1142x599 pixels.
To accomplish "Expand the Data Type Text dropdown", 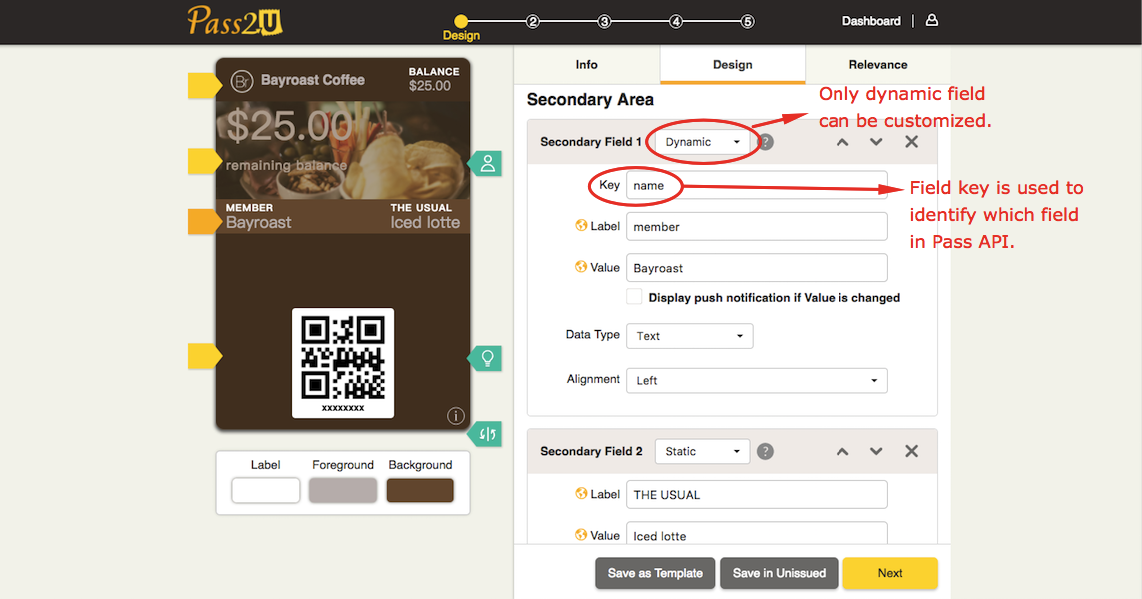I will point(689,336).
